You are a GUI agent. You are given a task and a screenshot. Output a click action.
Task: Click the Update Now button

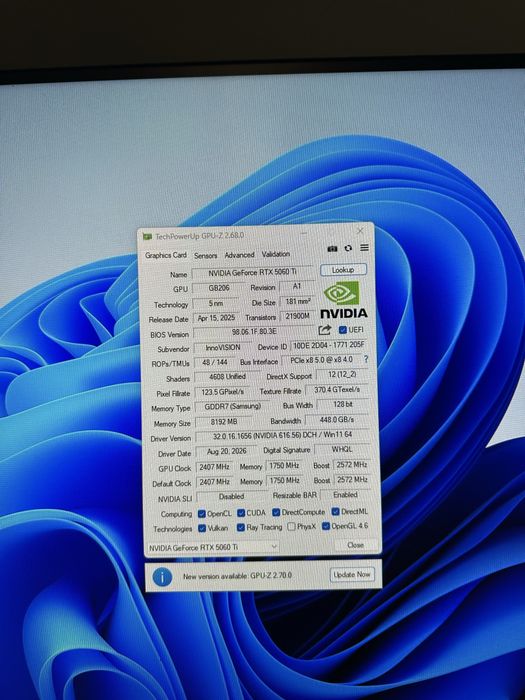(x=352, y=575)
